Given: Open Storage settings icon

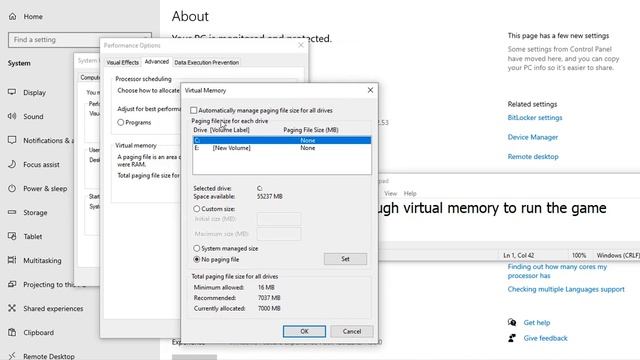Looking at the screenshot, I should click(12, 212).
